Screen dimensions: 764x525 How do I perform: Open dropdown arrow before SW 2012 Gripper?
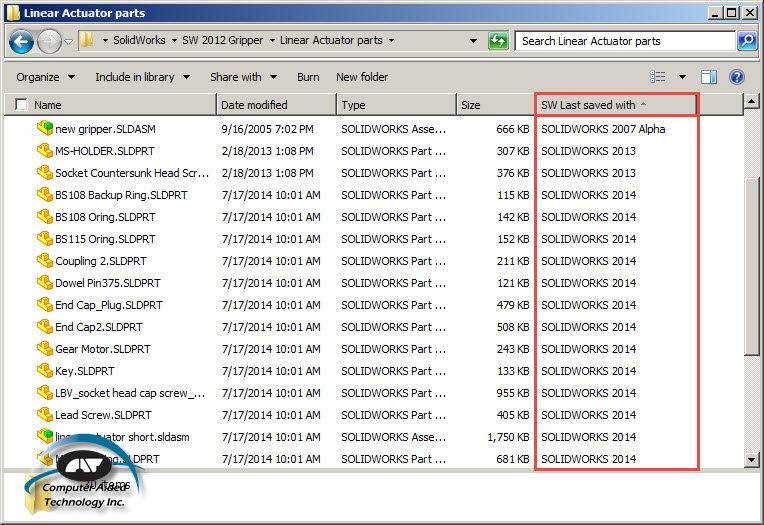[174, 40]
